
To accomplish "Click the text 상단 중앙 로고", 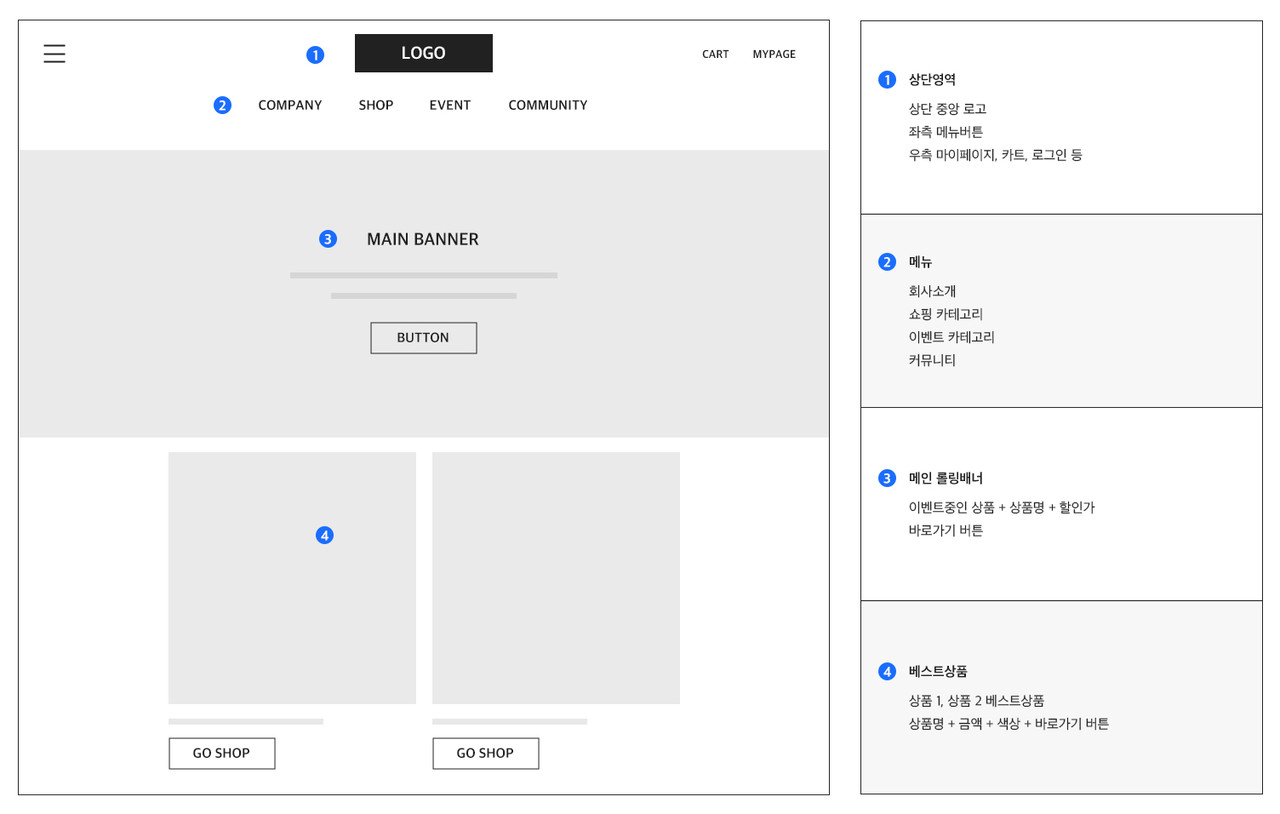I will tap(947, 109).
